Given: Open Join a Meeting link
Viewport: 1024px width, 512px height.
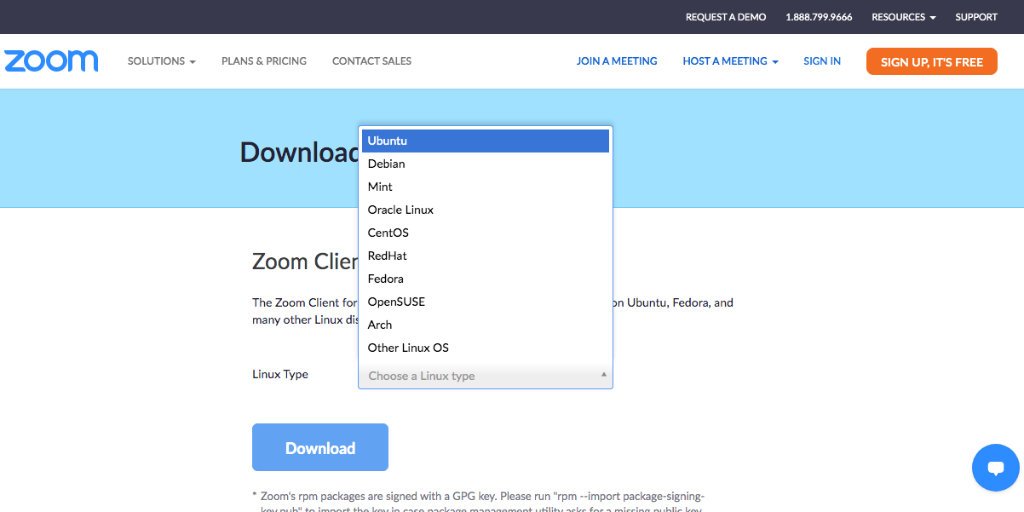Looking at the screenshot, I should tap(616, 61).
